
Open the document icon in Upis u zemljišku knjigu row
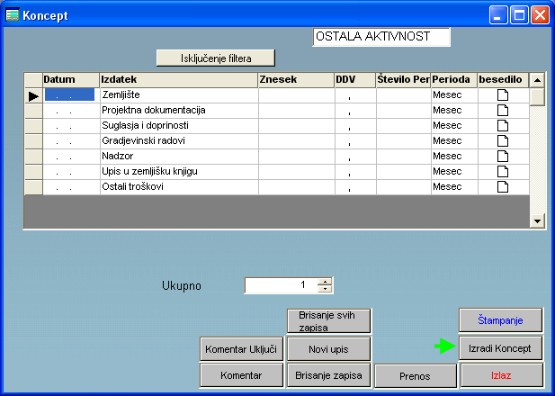503,171
